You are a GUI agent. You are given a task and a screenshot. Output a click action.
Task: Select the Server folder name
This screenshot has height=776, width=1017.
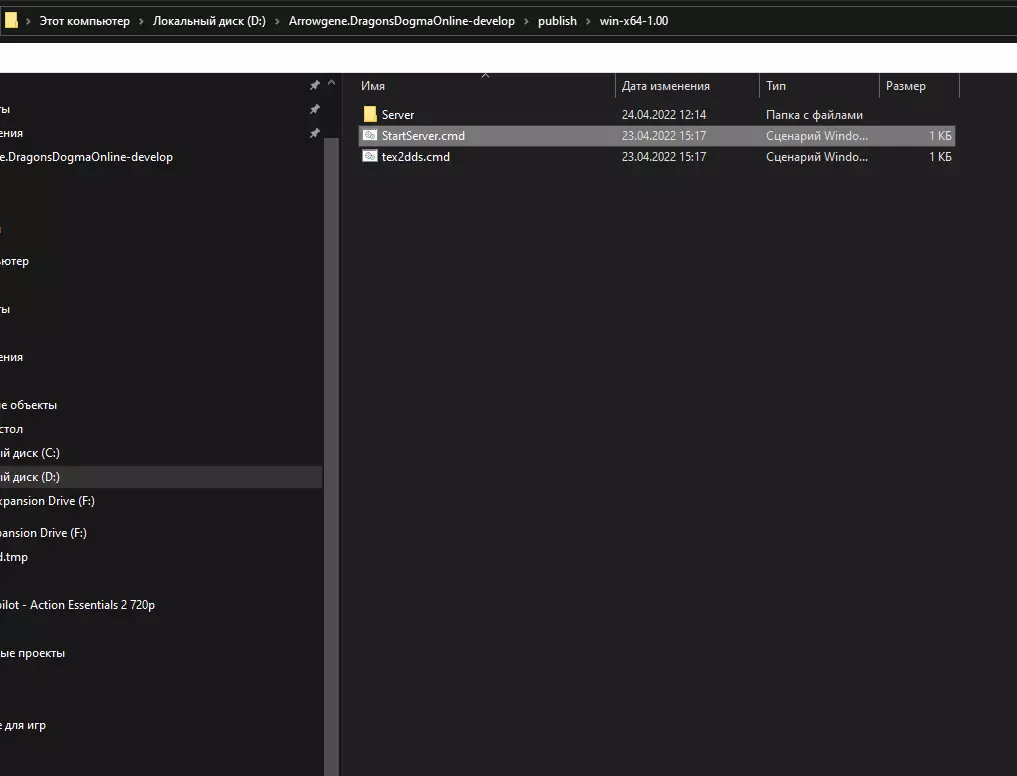pyautogui.click(x=398, y=115)
